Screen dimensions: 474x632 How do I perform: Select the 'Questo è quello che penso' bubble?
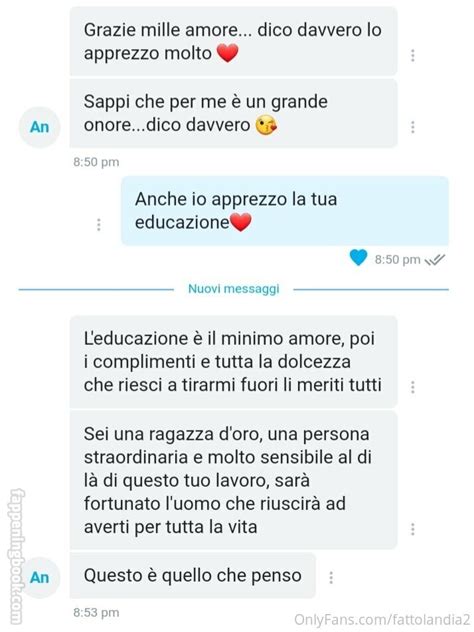[193, 575]
